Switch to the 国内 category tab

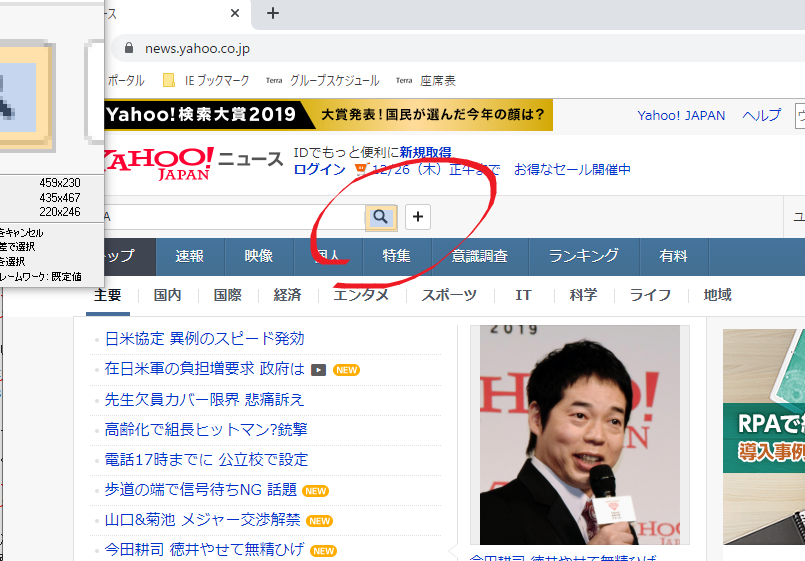coord(167,295)
